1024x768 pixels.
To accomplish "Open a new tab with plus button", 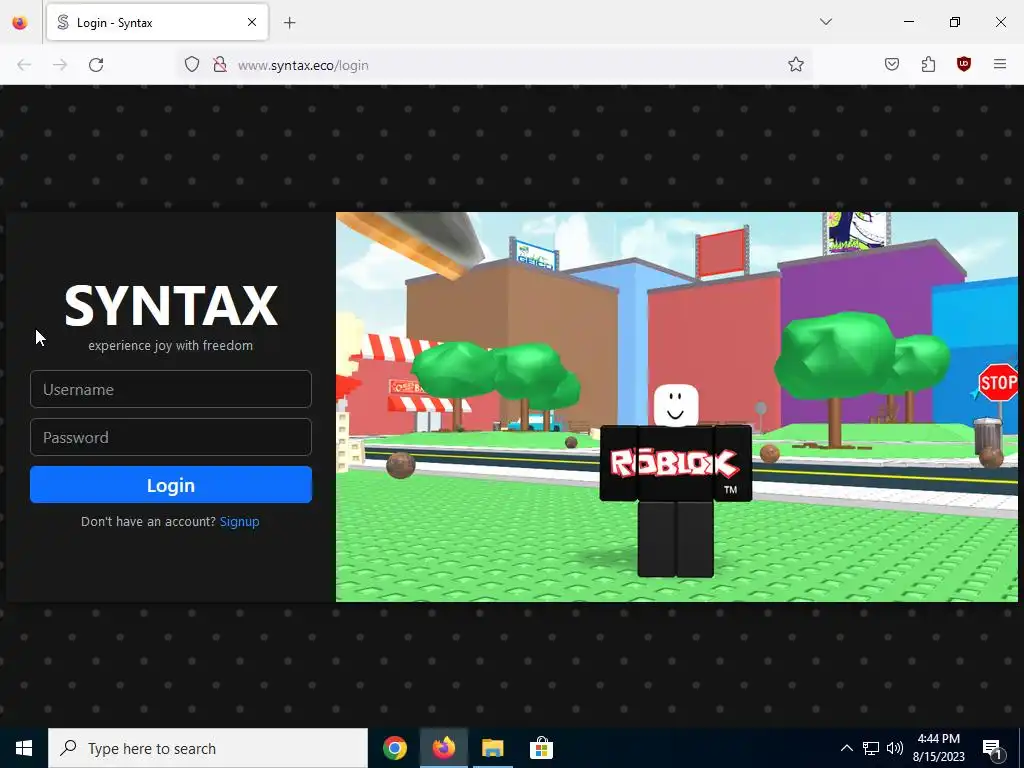I will pyautogui.click(x=290, y=23).
